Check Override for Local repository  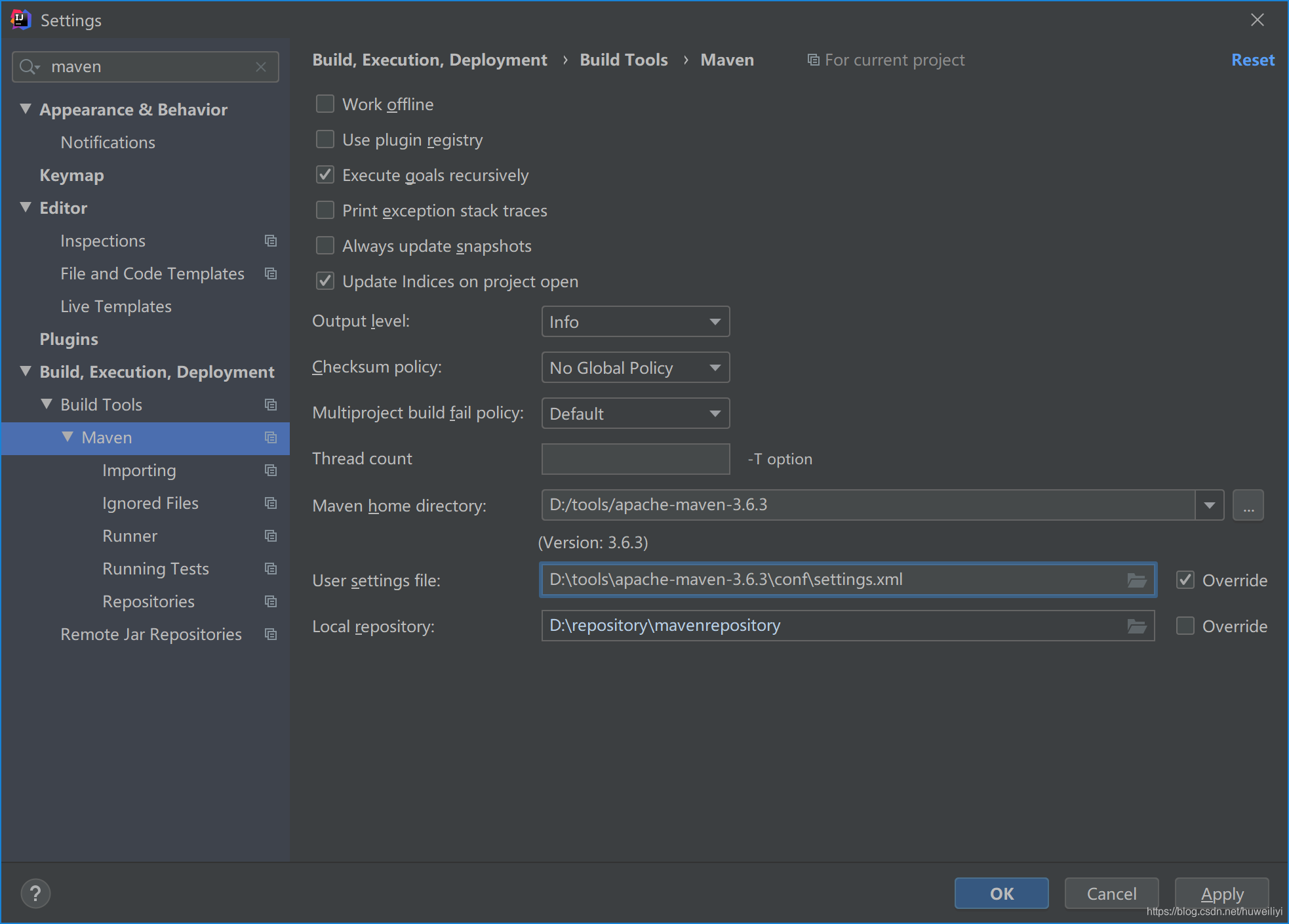(1185, 626)
